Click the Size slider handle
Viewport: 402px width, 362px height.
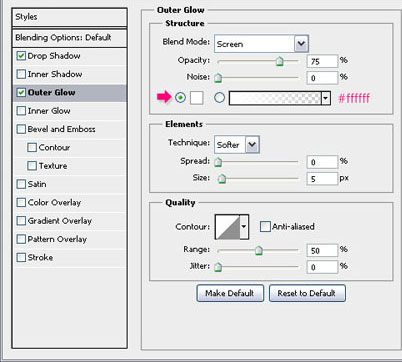(222, 179)
